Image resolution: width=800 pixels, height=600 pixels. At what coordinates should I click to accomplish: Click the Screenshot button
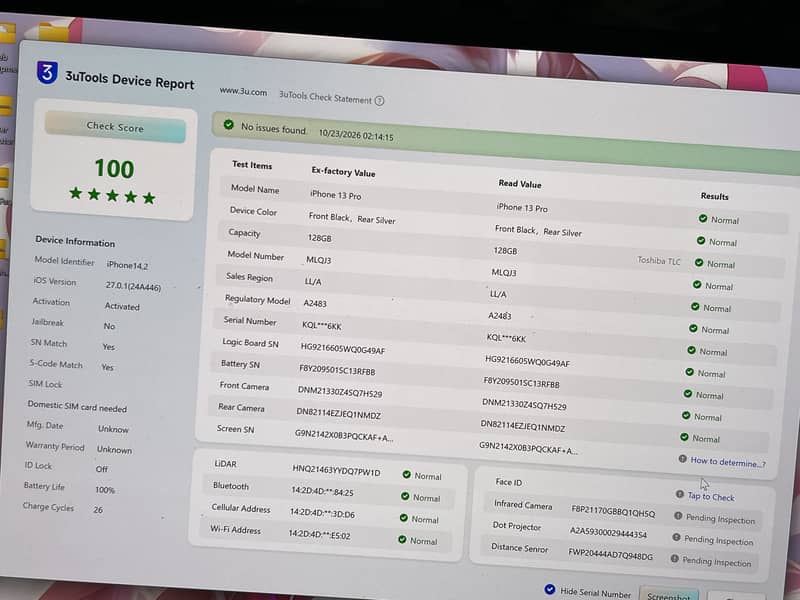click(669, 595)
